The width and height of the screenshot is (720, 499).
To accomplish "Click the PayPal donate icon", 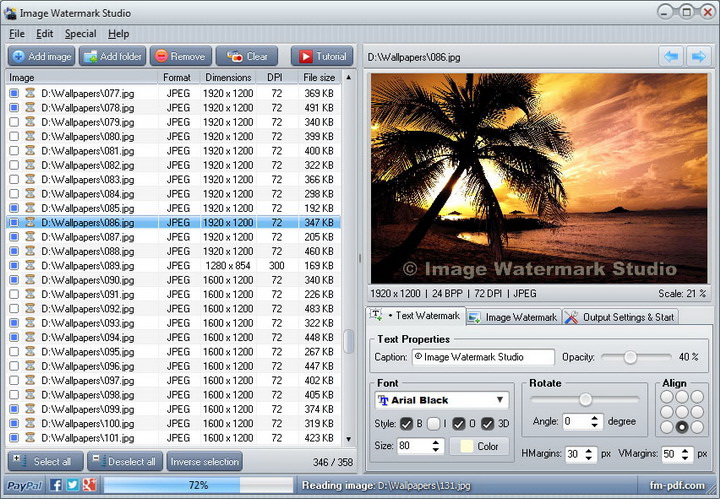I will tap(23, 485).
